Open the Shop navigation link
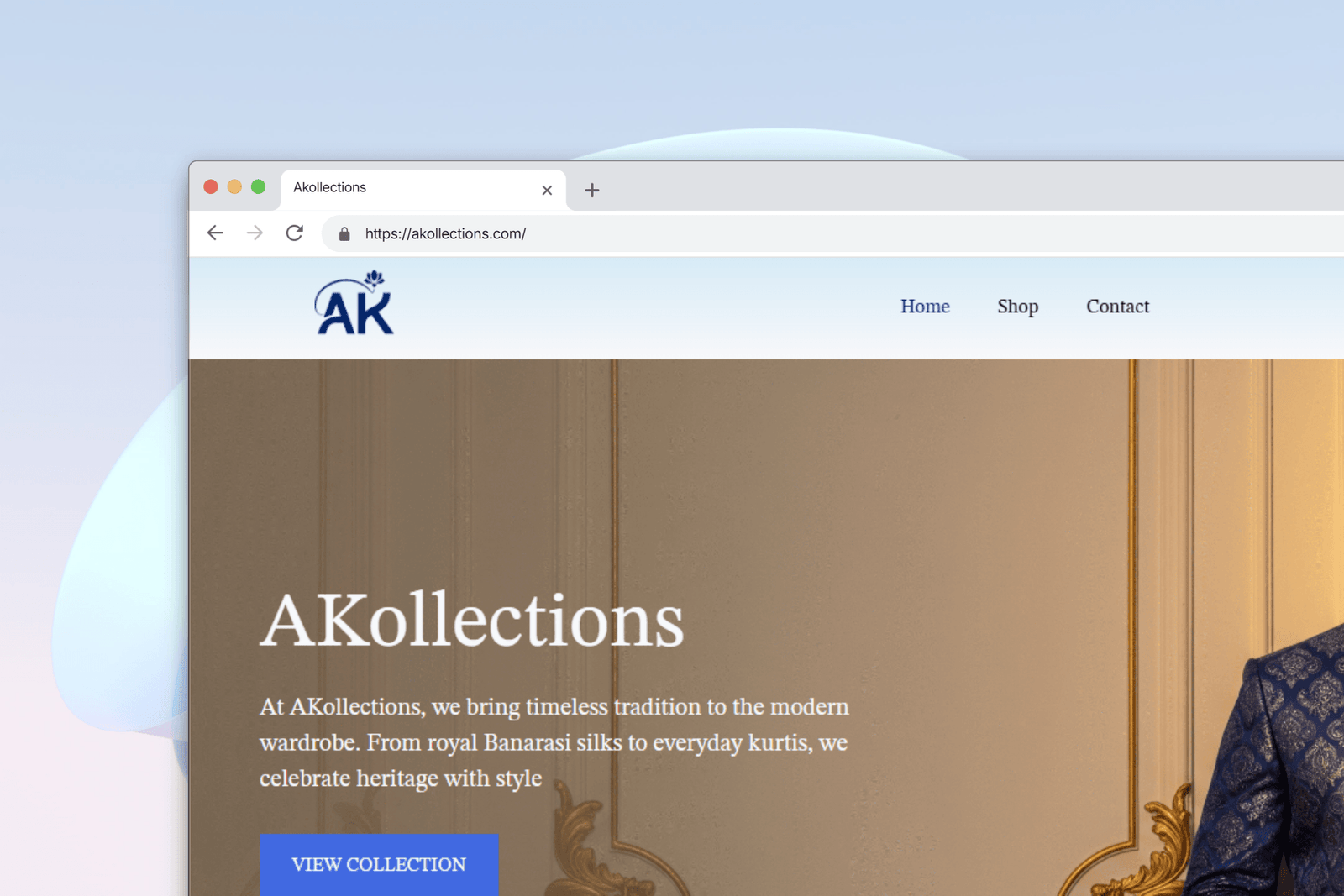The height and width of the screenshot is (896, 1344). point(1017,307)
